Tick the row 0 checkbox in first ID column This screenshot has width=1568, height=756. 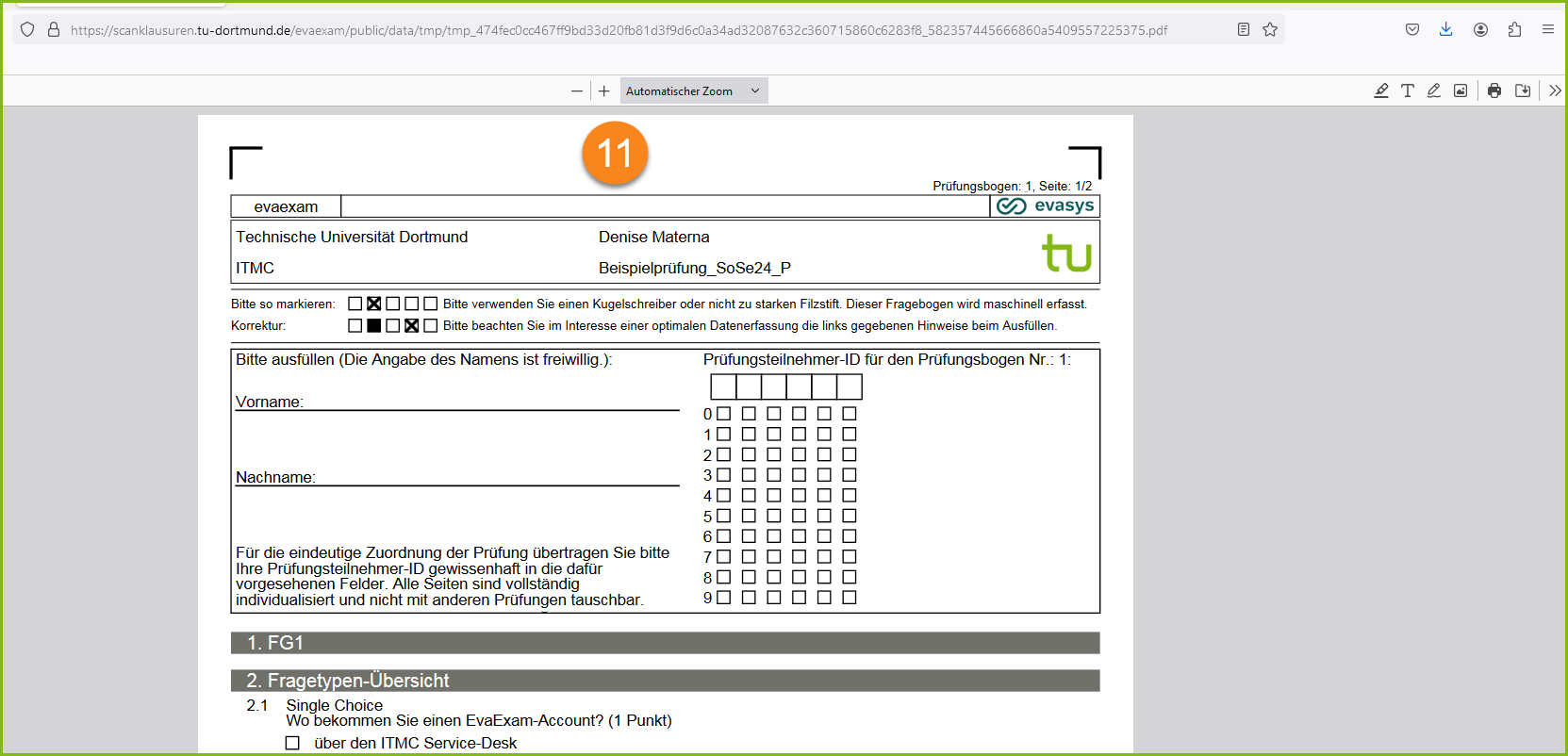click(x=724, y=414)
